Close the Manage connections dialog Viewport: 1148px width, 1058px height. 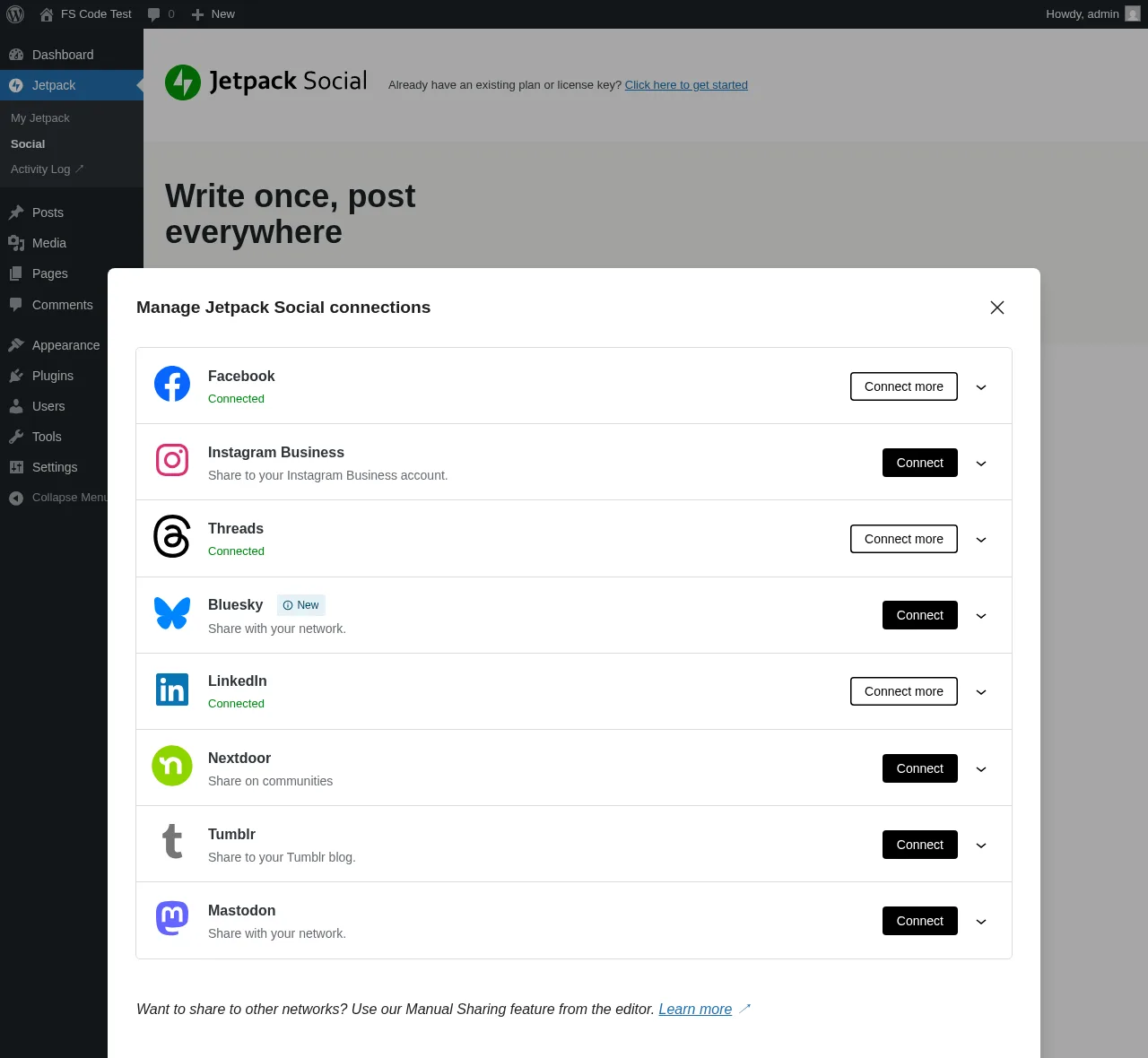(x=997, y=308)
